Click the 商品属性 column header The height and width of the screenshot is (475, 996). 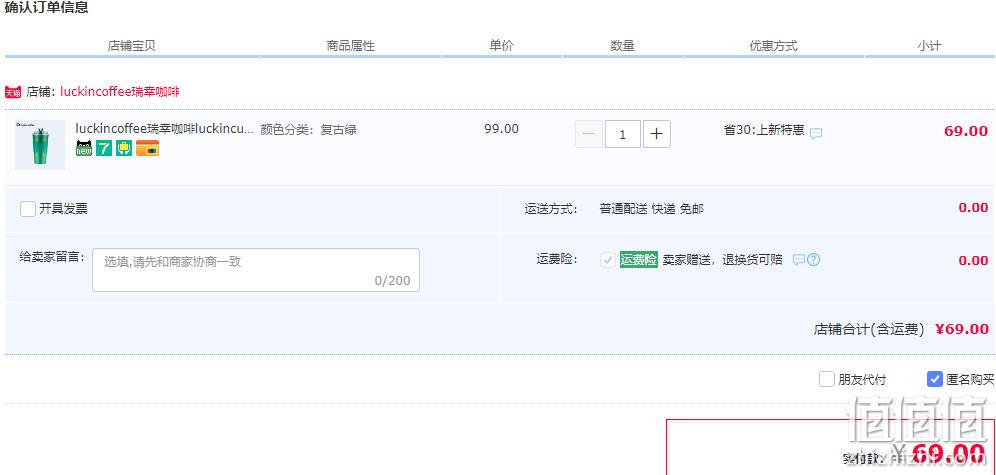pos(351,46)
